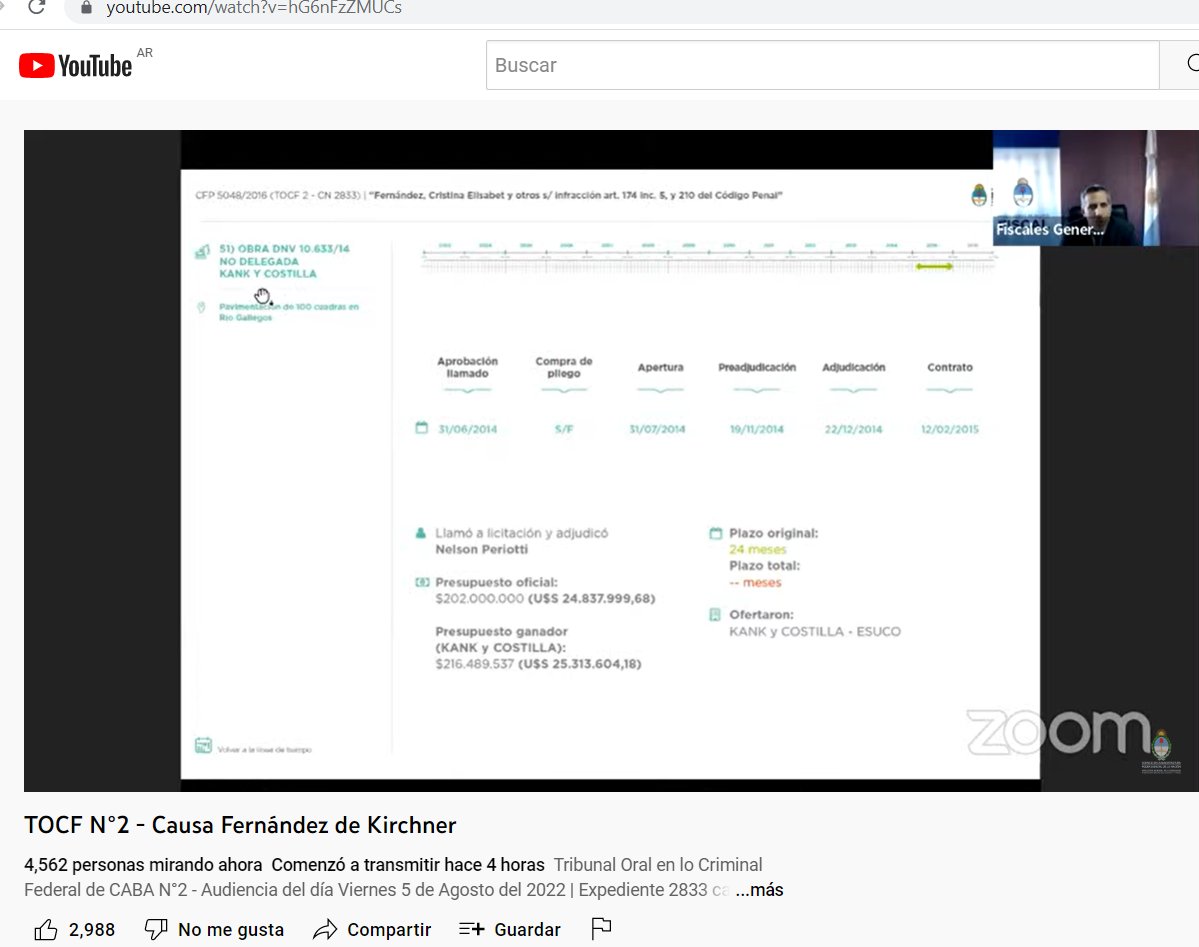
Task: Click the date 31/07/2014
Action: pos(657,429)
